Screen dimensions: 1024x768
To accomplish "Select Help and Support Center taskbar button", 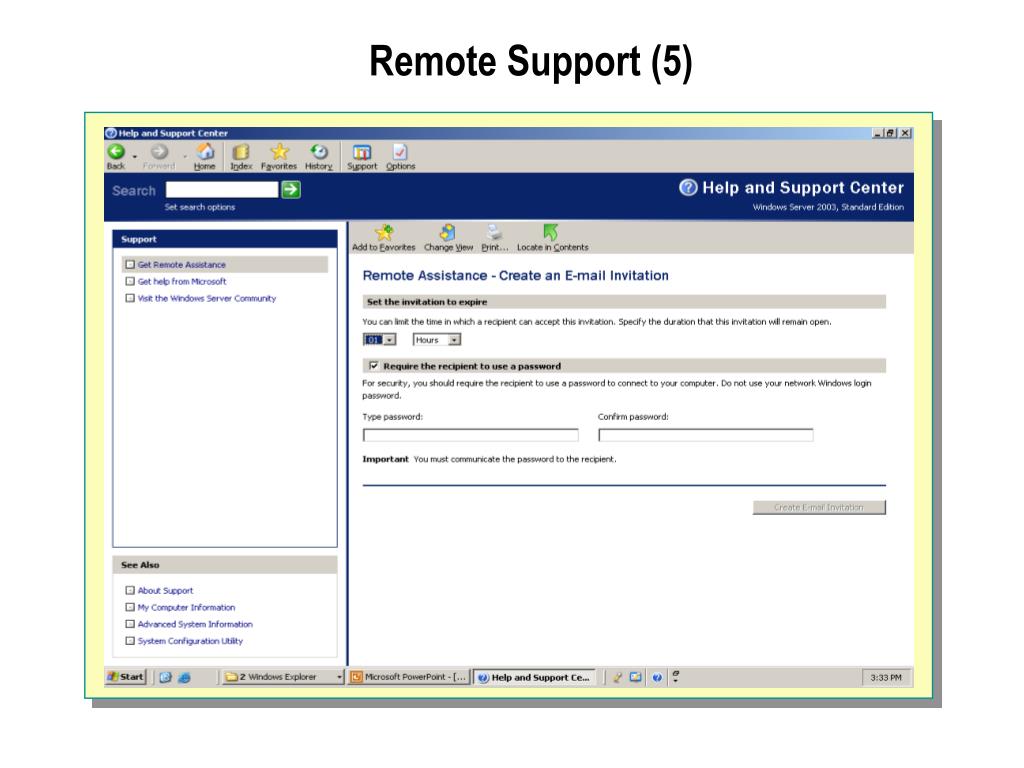I will click(x=534, y=677).
